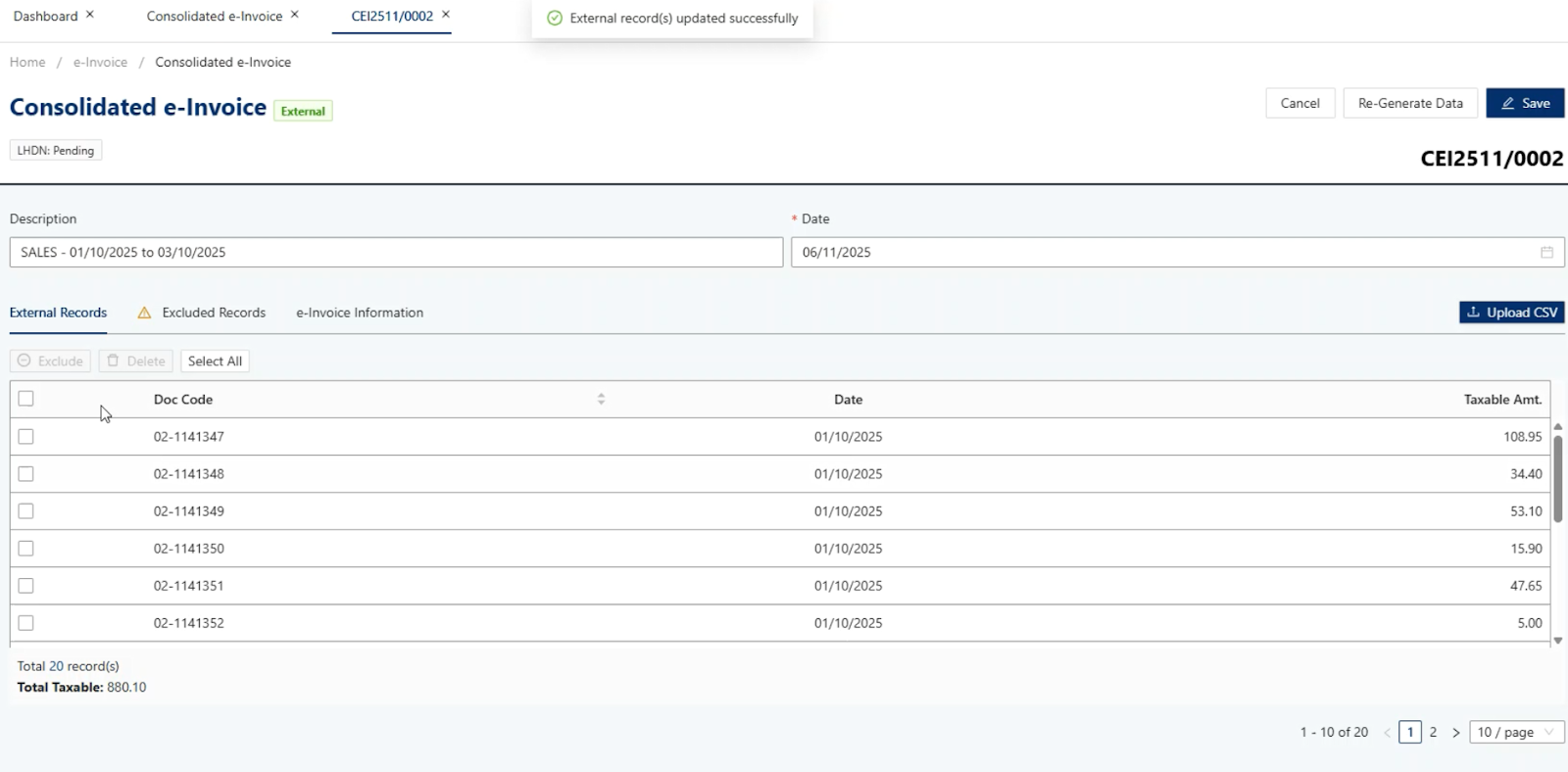Viewport: 1568px width, 772px height.
Task: Check the row for 02-1141351
Action: [x=25, y=586]
